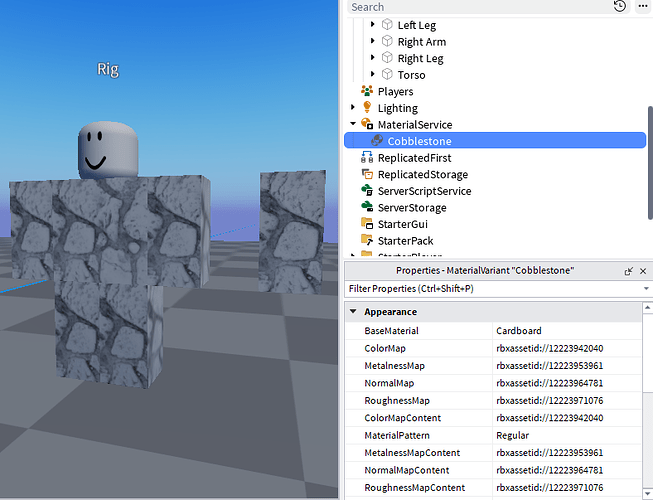Click the Rig's smiley head in viewport
The width and height of the screenshot is (653, 500).
tap(108, 149)
